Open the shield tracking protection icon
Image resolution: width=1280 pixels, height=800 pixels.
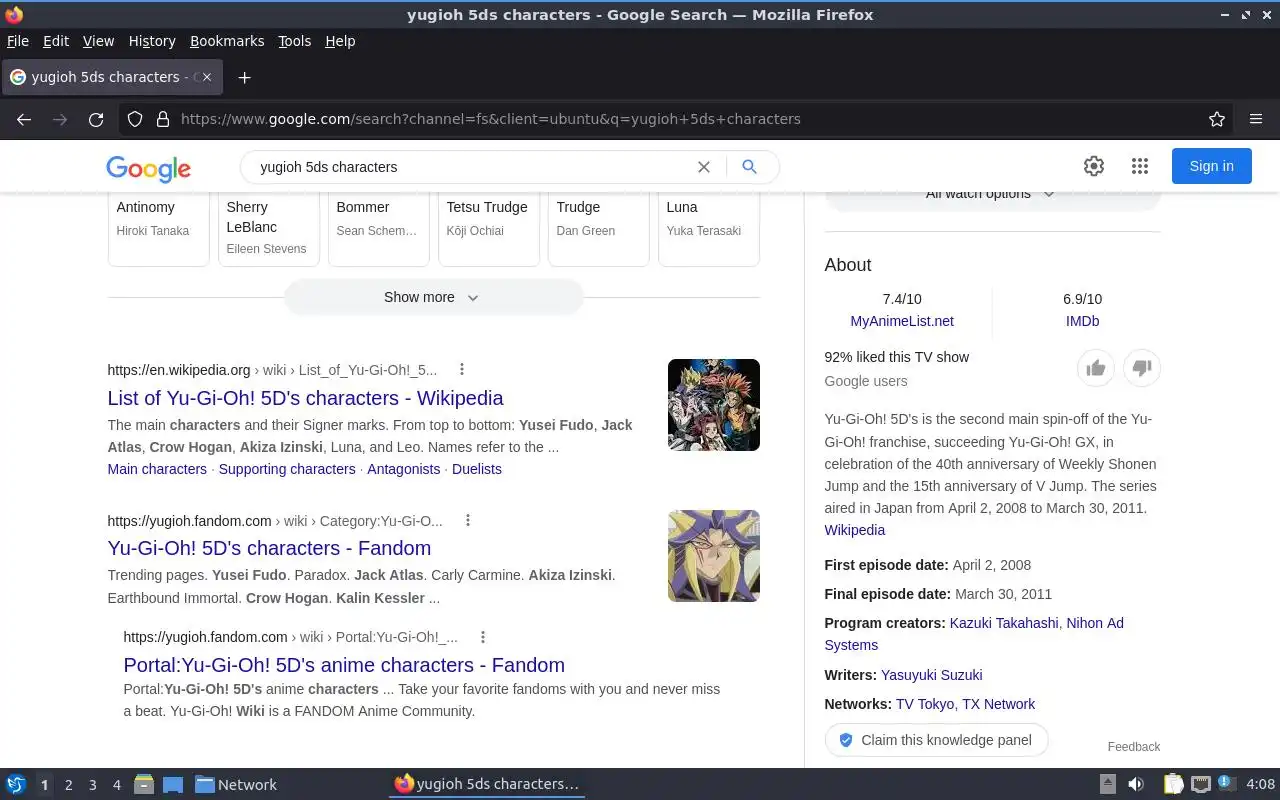135,119
